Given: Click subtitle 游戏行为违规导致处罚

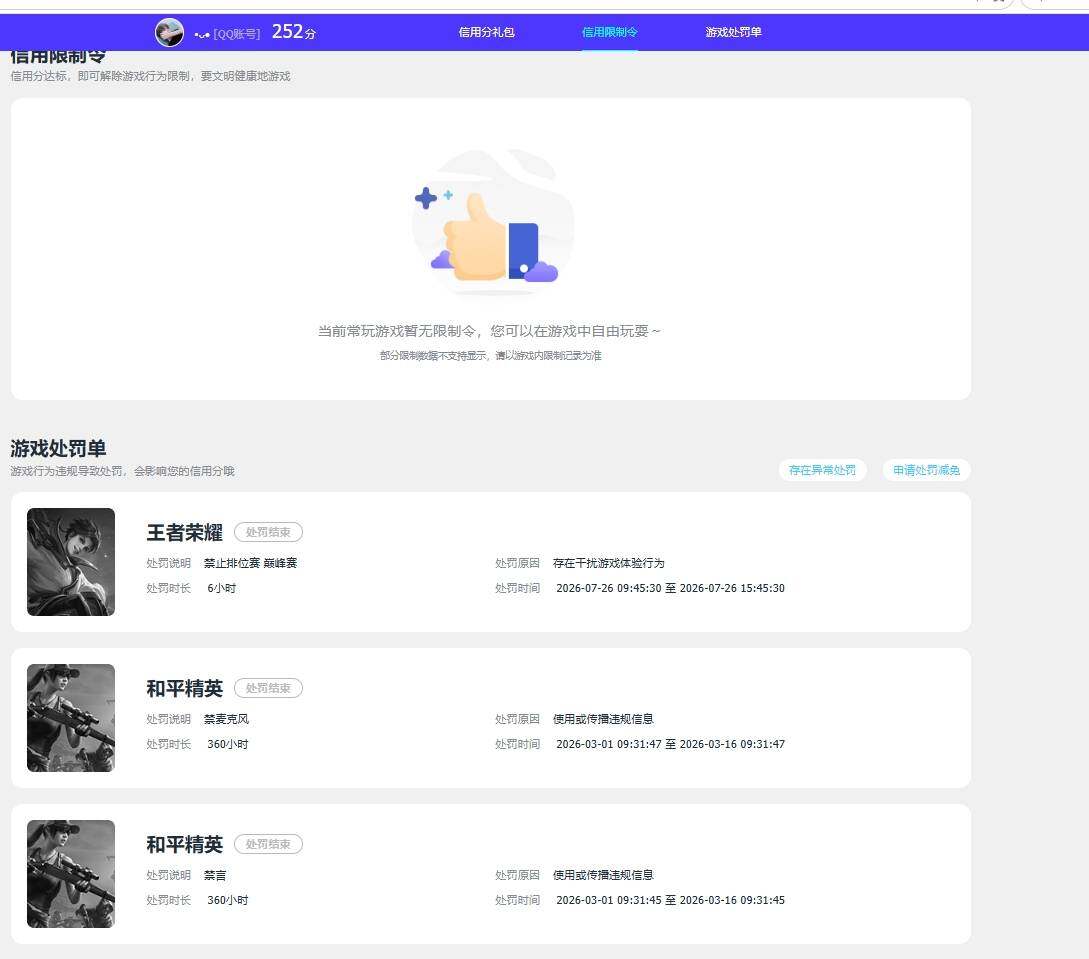Looking at the screenshot, I should [x=122, y=471].
